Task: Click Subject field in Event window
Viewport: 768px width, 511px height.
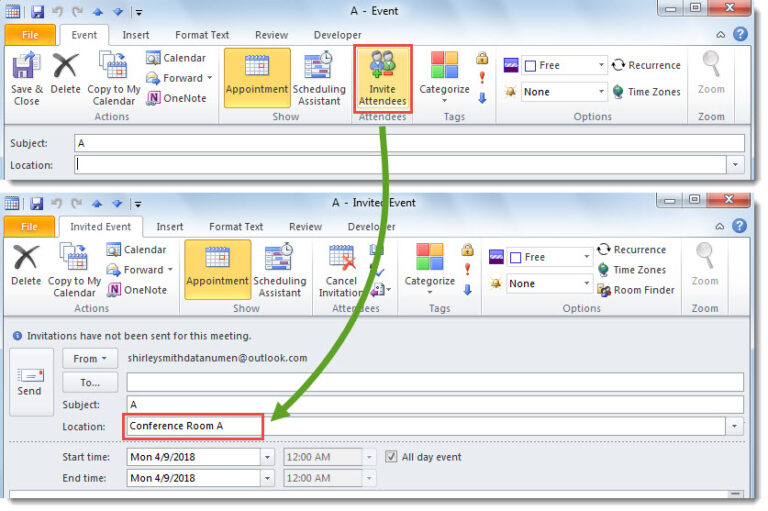Action: [x=409, y=143]
